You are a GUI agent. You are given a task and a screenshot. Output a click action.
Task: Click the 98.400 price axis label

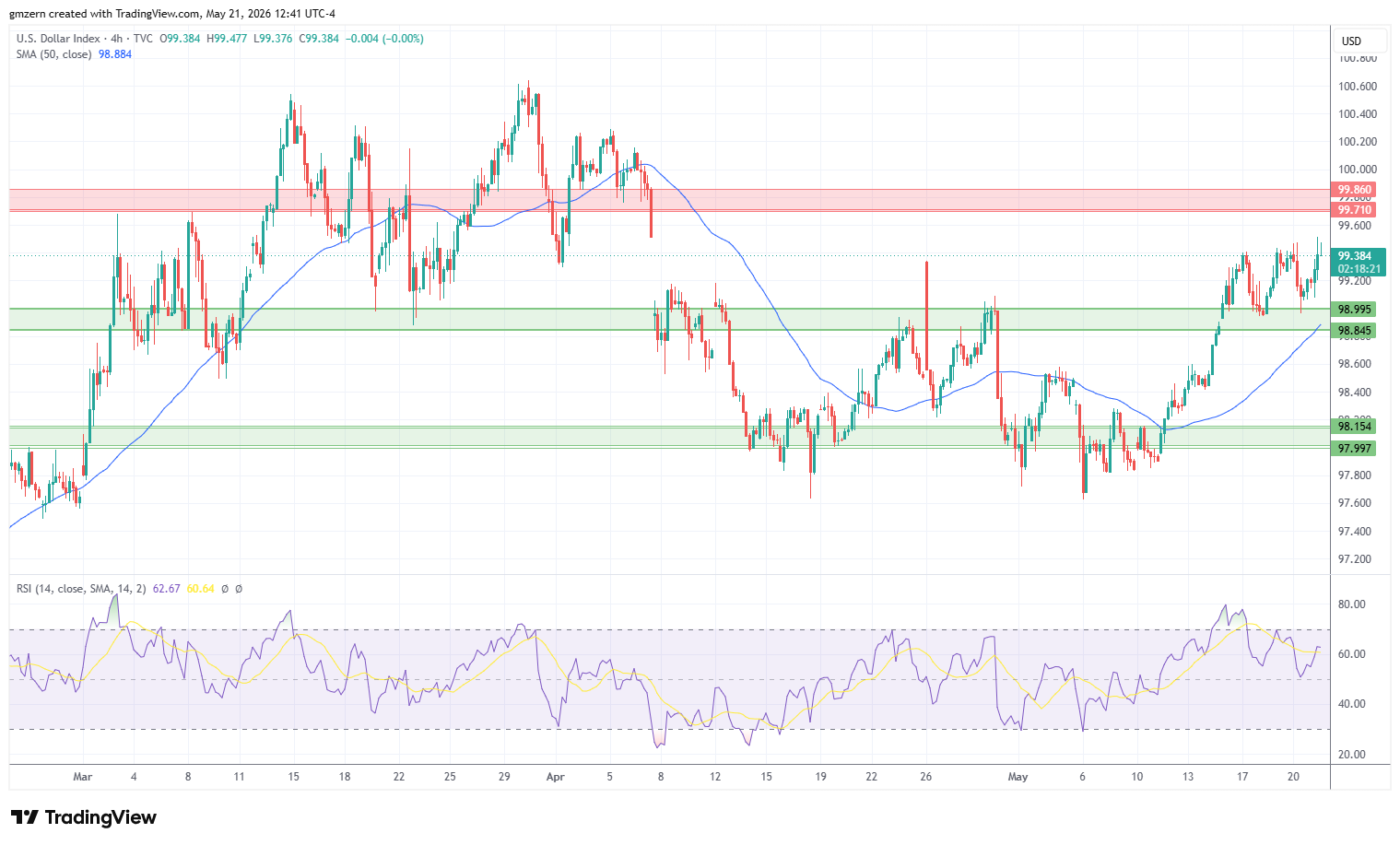click(x=1355, y=393)
